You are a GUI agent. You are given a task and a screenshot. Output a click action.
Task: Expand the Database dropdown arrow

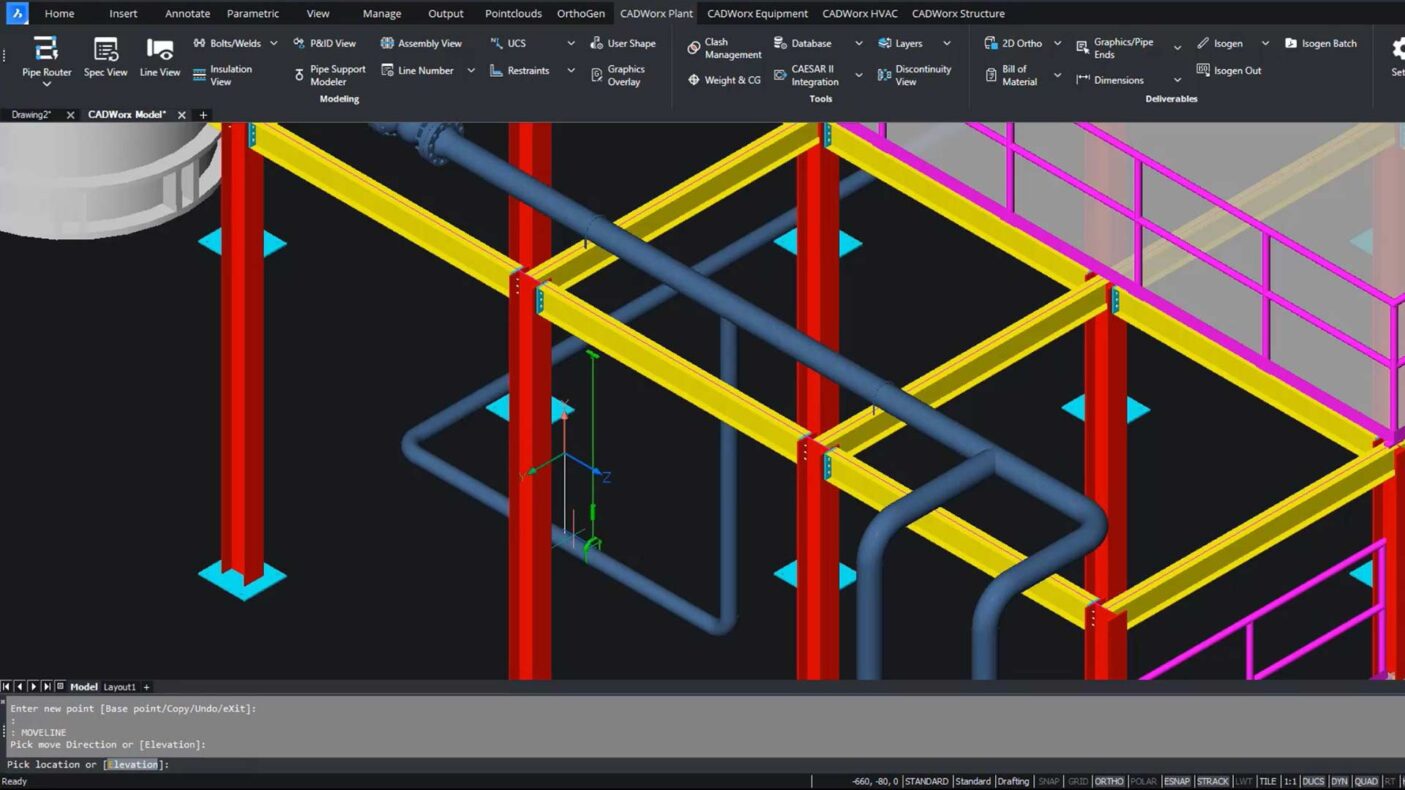point(858,43)
